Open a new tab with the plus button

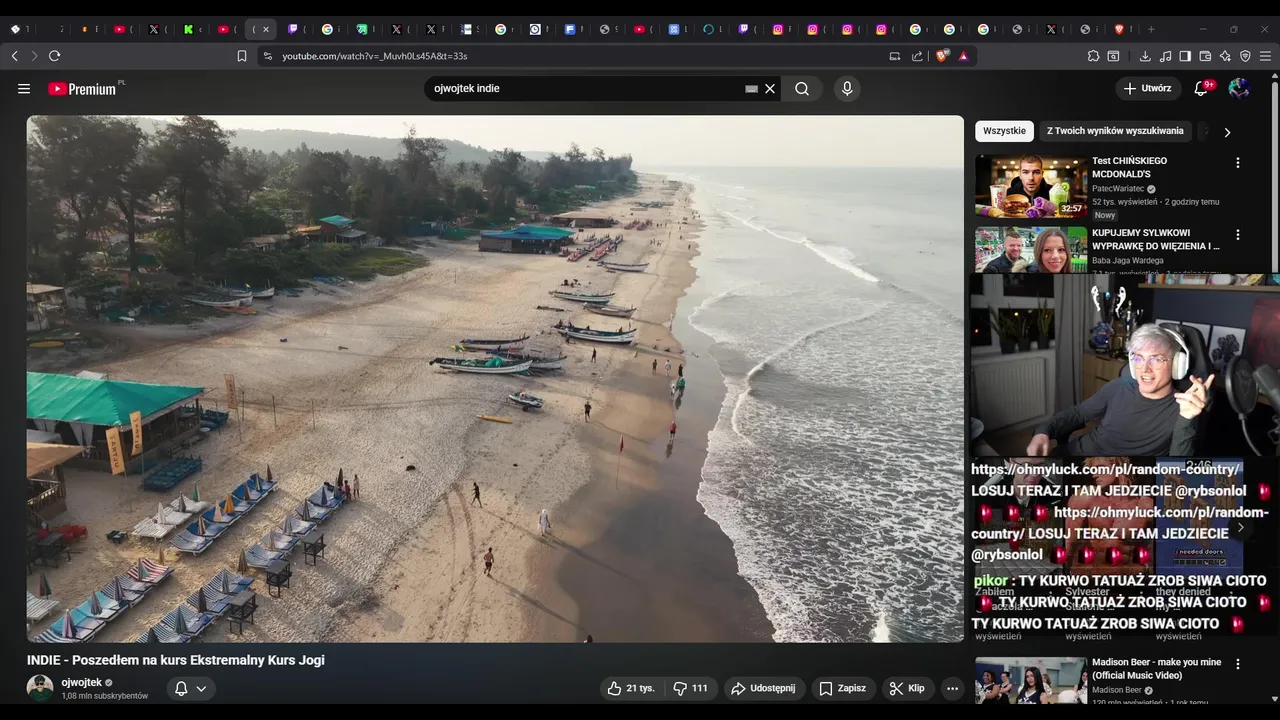tap(1151, 29)
